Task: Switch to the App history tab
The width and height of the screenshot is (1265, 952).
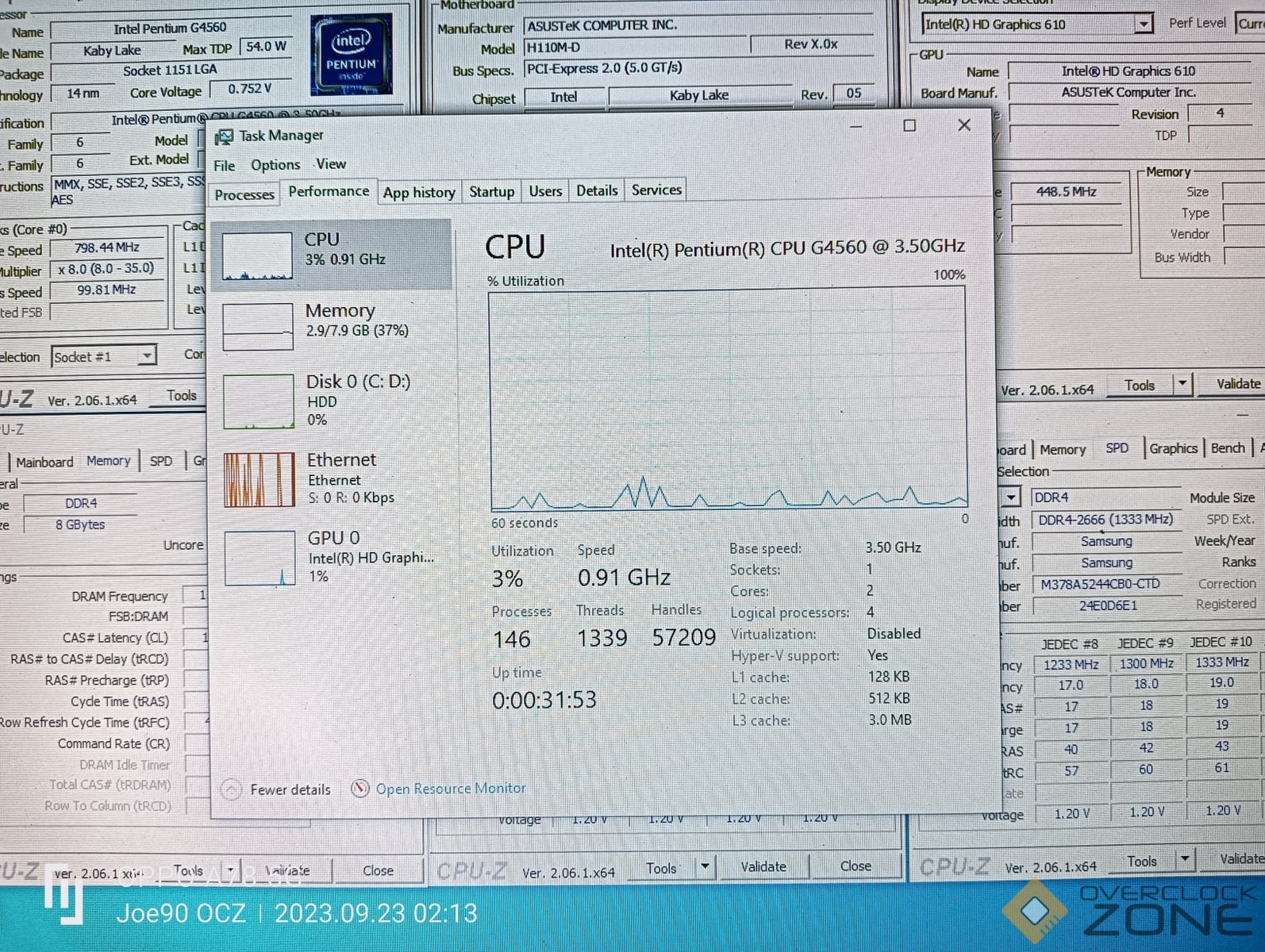Action: click(419, 192)
